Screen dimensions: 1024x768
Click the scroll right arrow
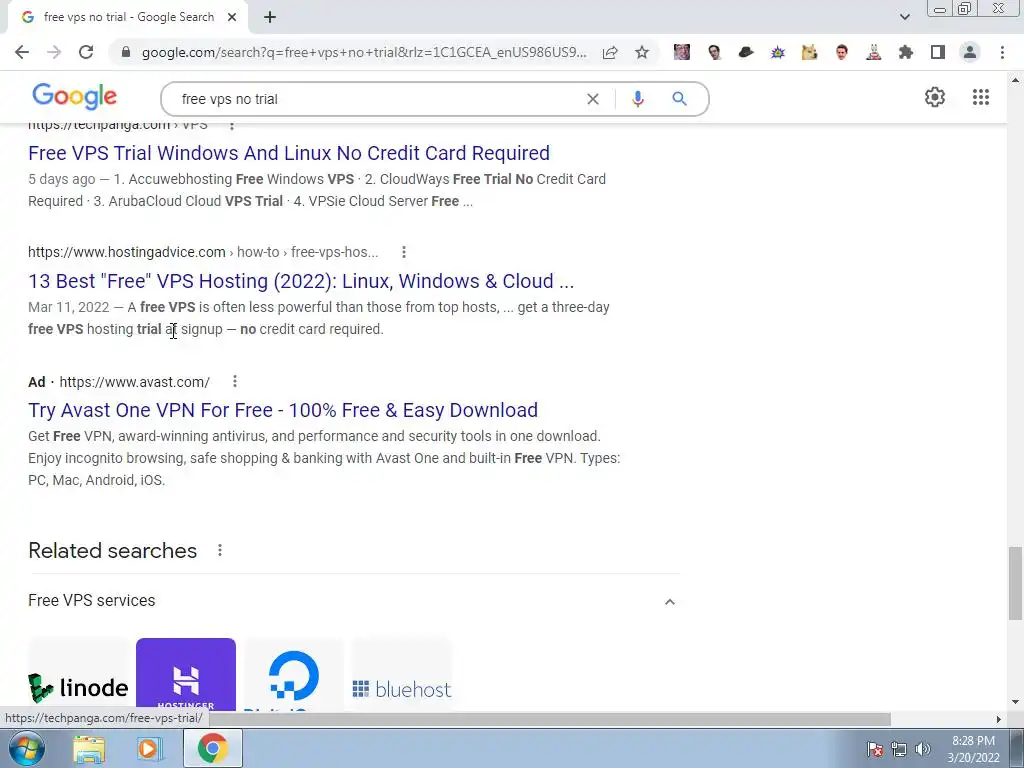[x=998, y=719]
